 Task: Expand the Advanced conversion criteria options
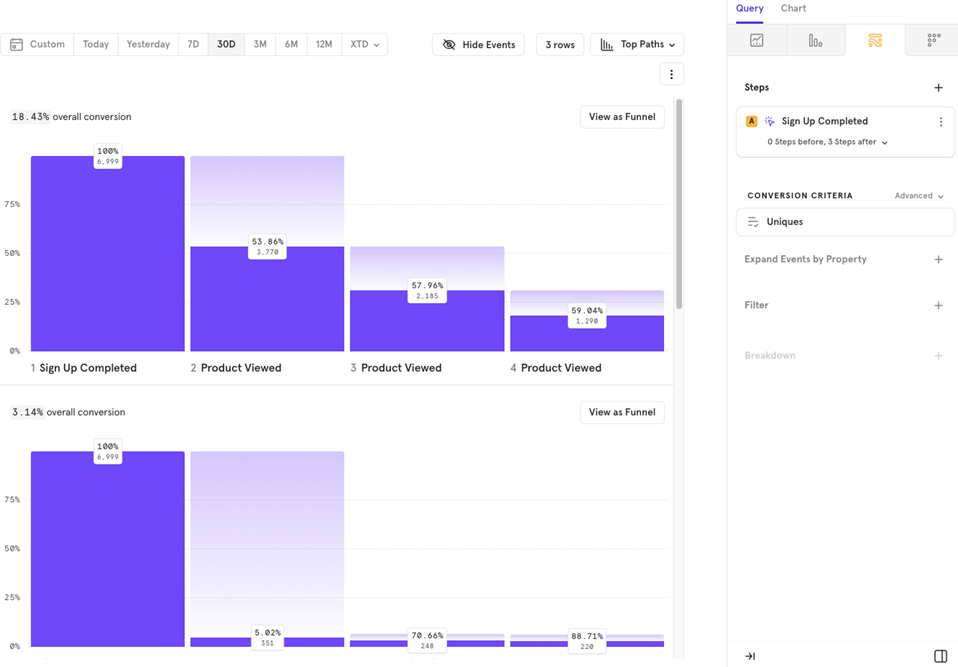[x=919, y=196]
